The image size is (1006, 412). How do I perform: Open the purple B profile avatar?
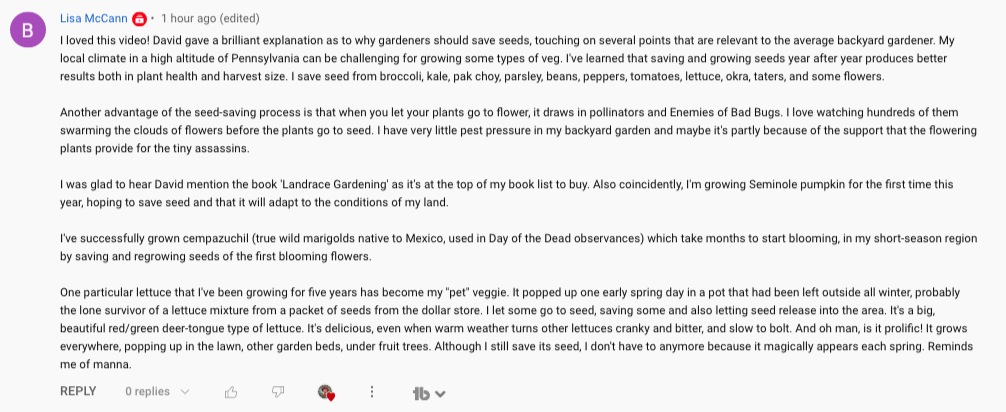[28, 30]
